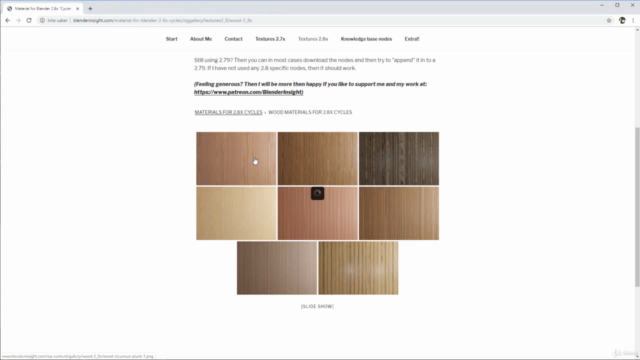Minimize the browser window
Viewport: 640px width, 360px height.
point(602,5)
